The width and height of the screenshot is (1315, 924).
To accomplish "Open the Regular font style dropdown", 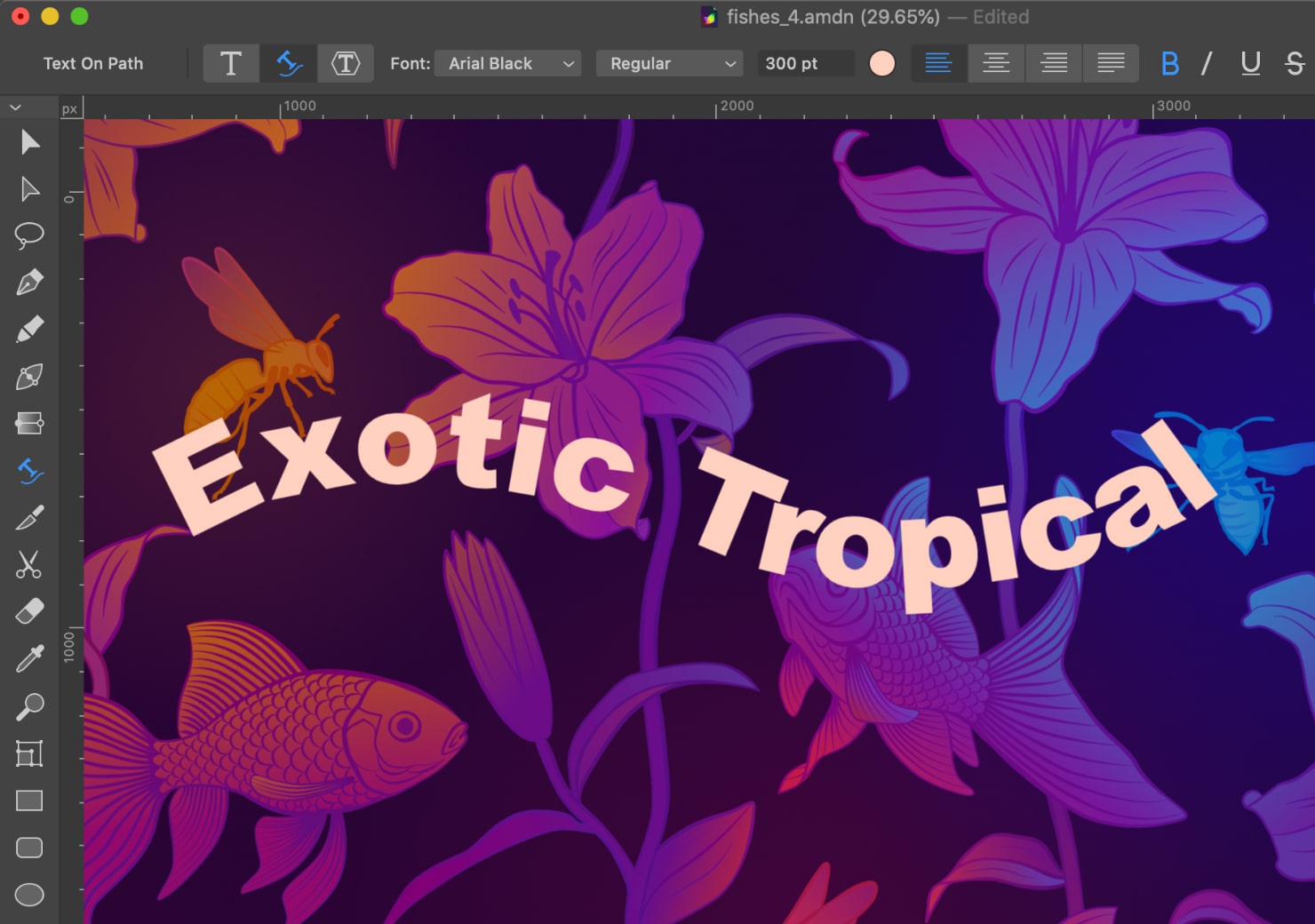I will point(668,63).
